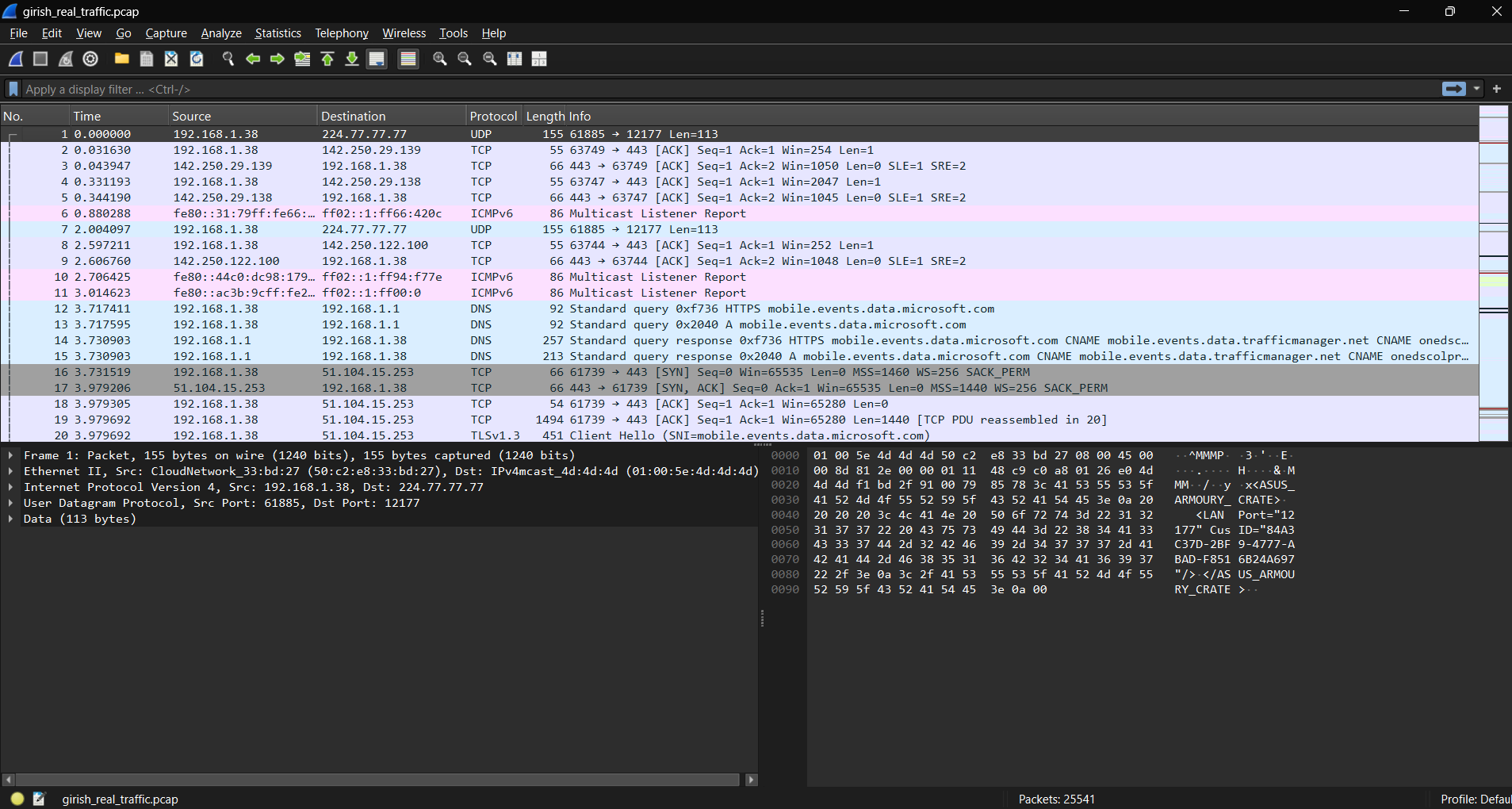Expand the Ethernet II details tree
Image resolution: width=1512 pixels, height=809 pixels.
(10, 471)
